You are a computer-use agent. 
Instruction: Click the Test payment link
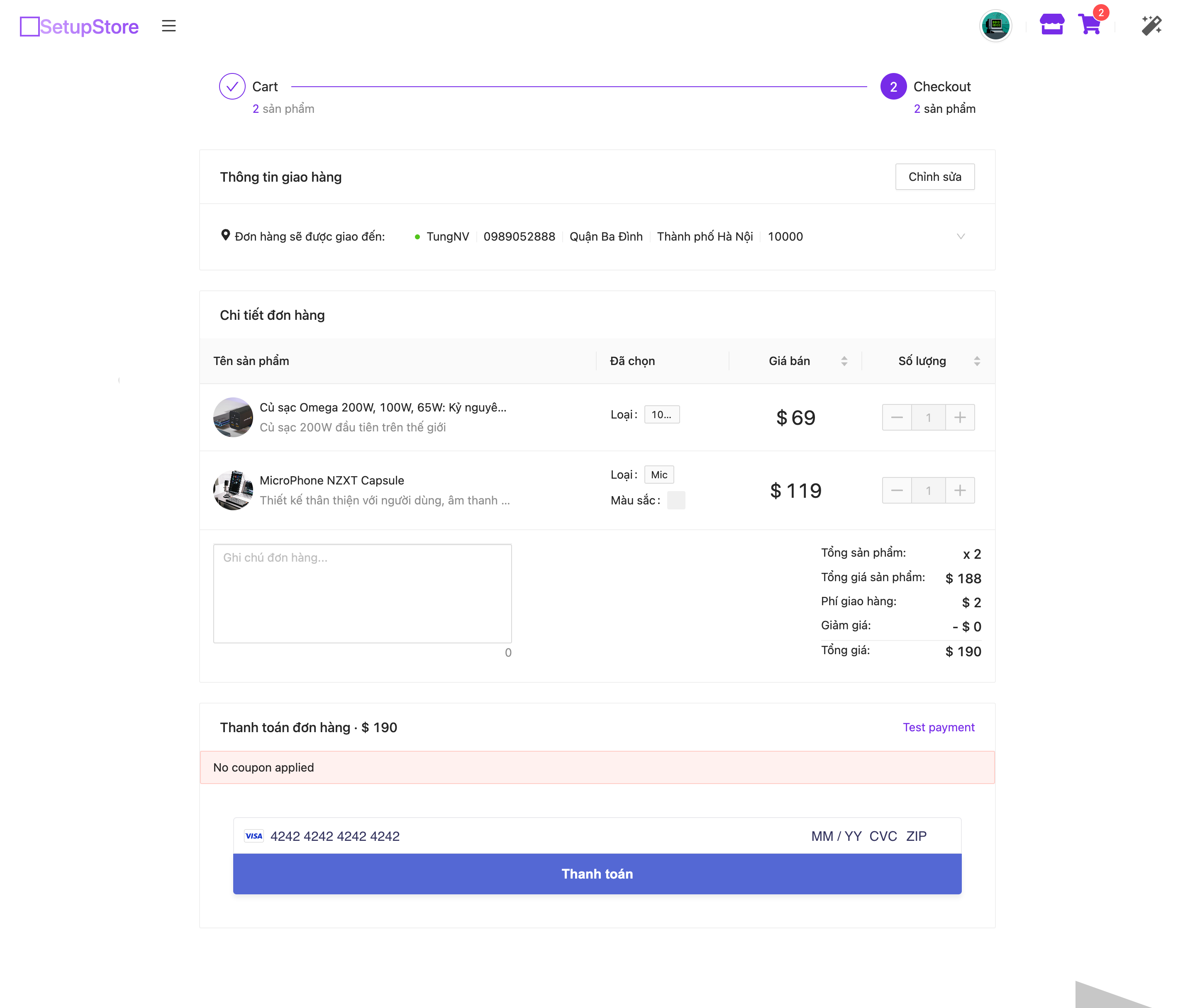(938, 728)
